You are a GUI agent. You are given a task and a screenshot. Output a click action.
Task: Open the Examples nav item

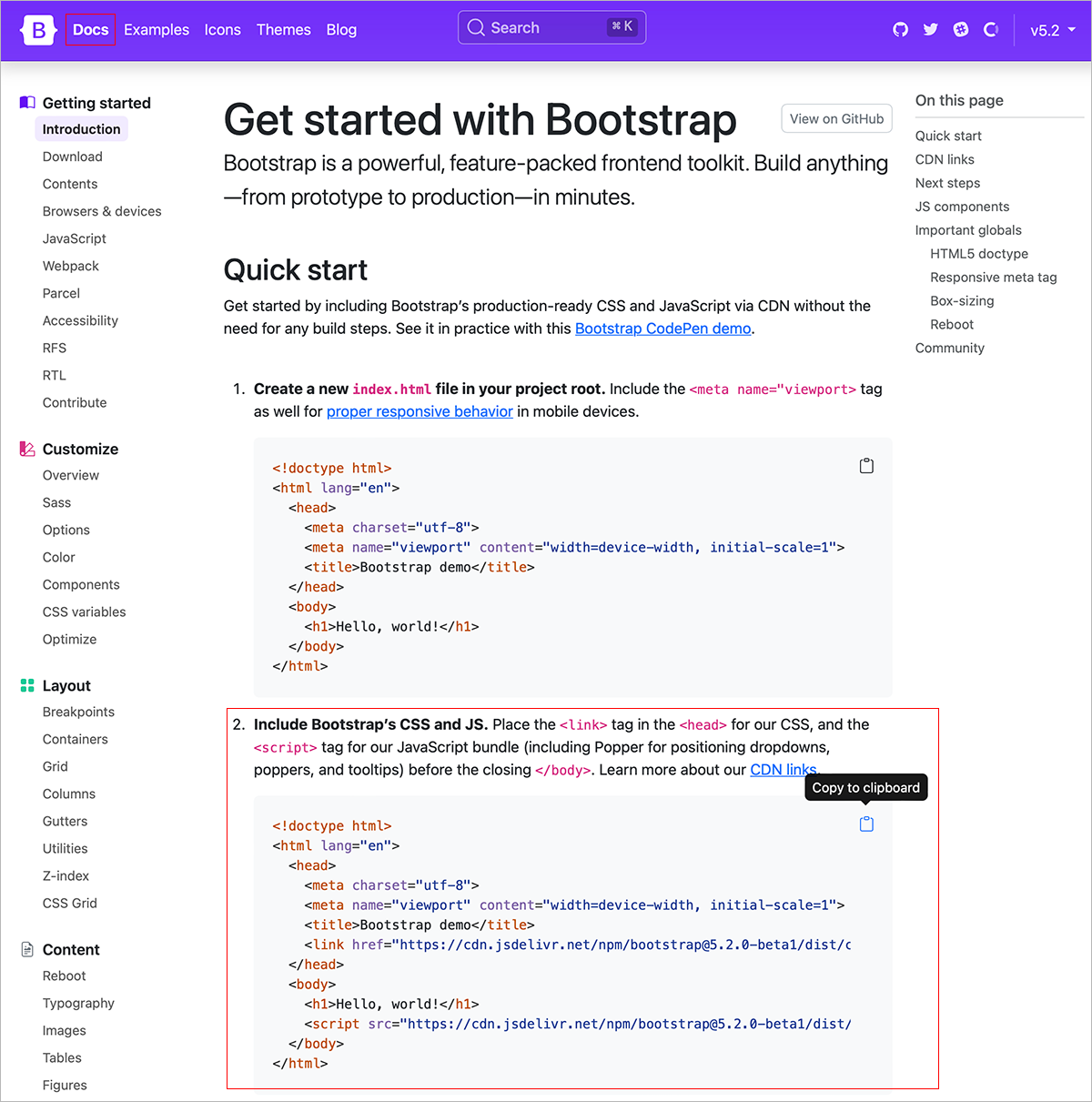point(157,30)
